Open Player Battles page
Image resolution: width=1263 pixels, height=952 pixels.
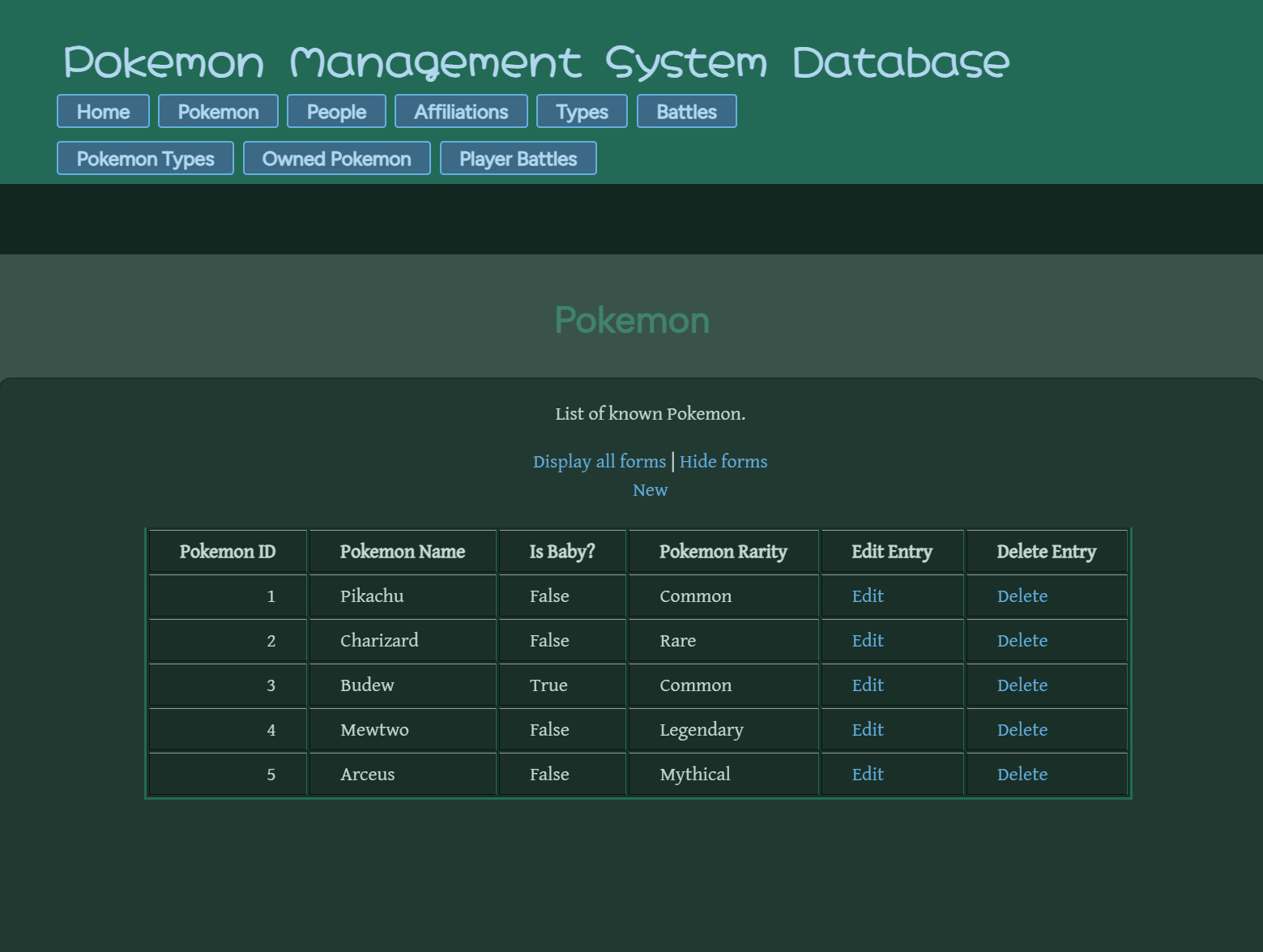pyautogui.click(x=518, y=158)
